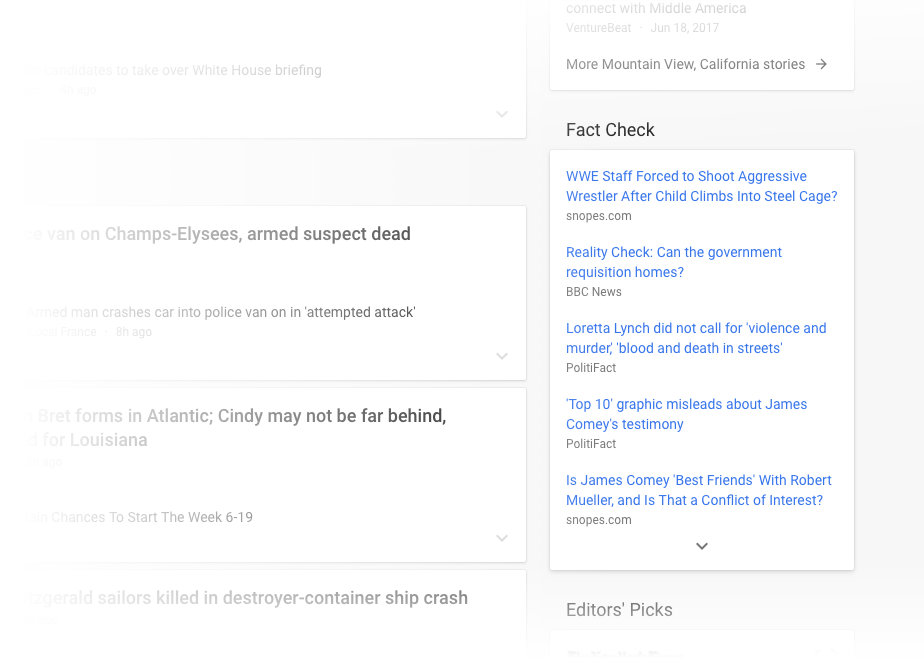This screenshot has width=924, height=658.
Task: Expand the Tropical Storm Bret story card
Action: tap(502, 538)
